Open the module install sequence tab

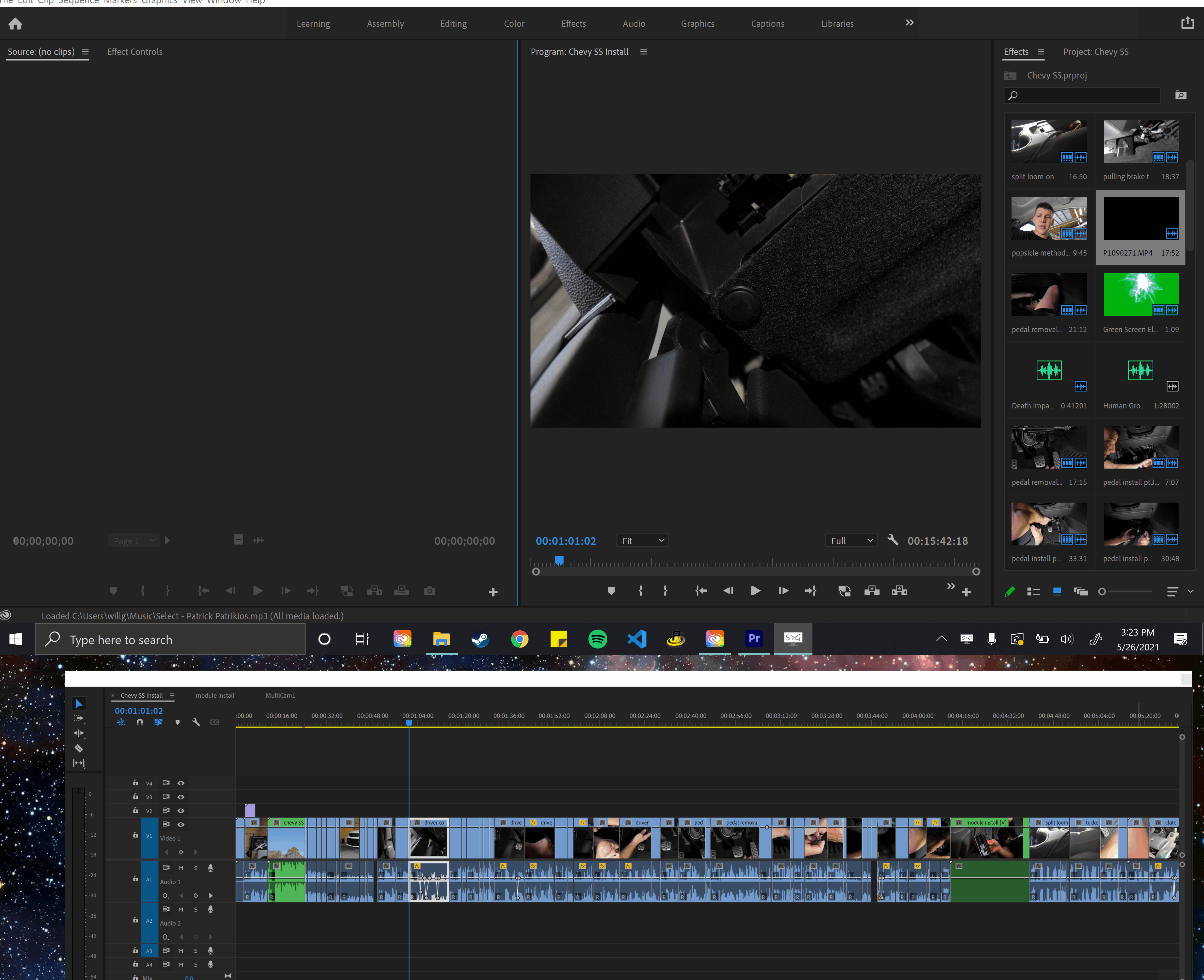[215, 695]
